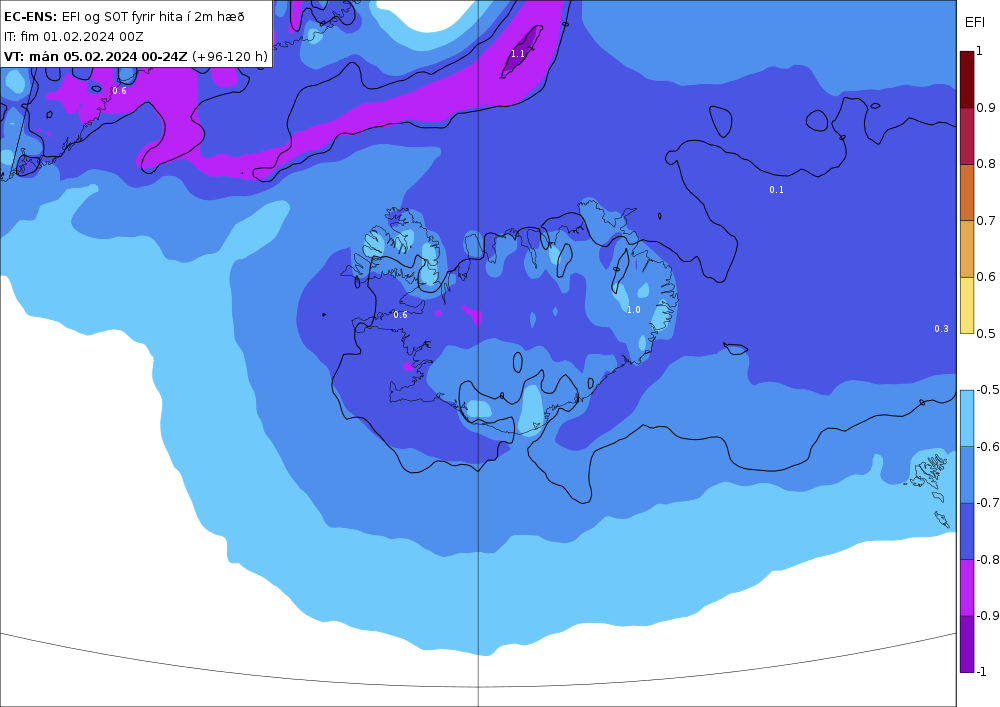This screenshot has height=707, width=1000.
Task: Click the '0.6' contour label over western Iceland
Action: click(400, 315)
